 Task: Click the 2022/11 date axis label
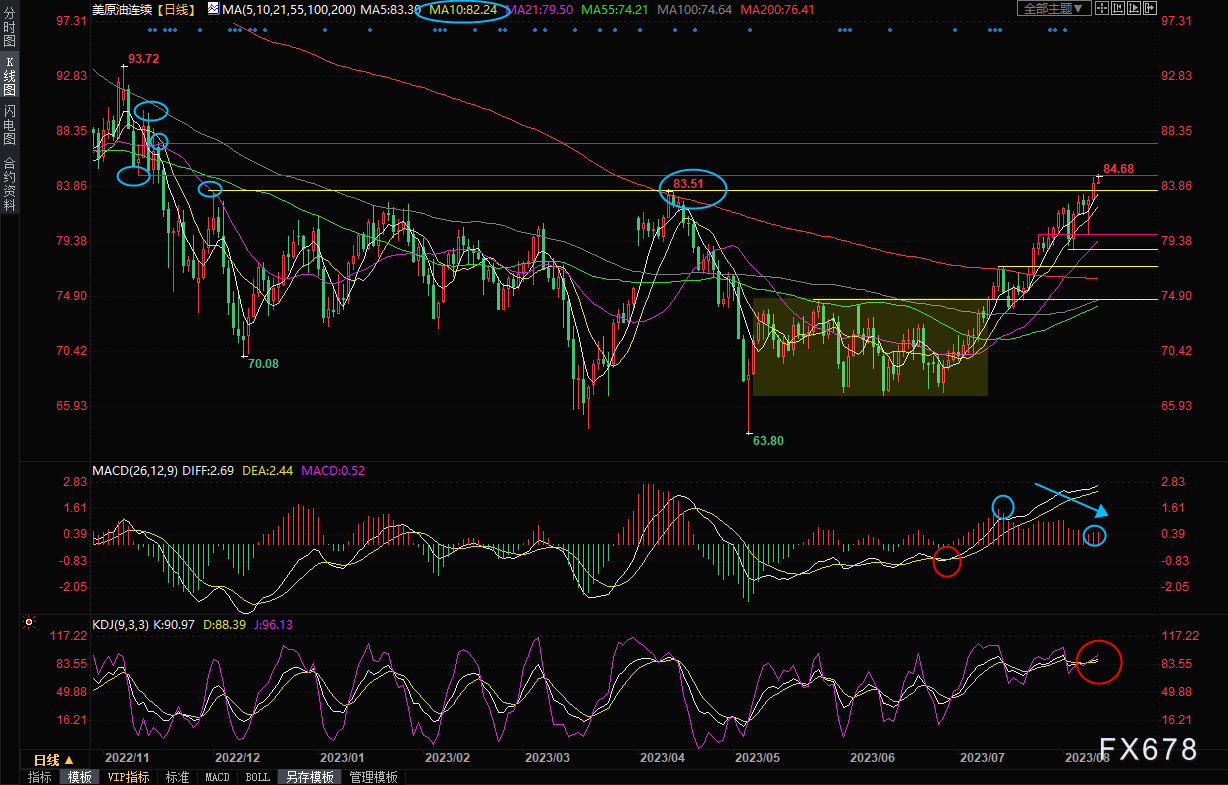tap(127, 759)
